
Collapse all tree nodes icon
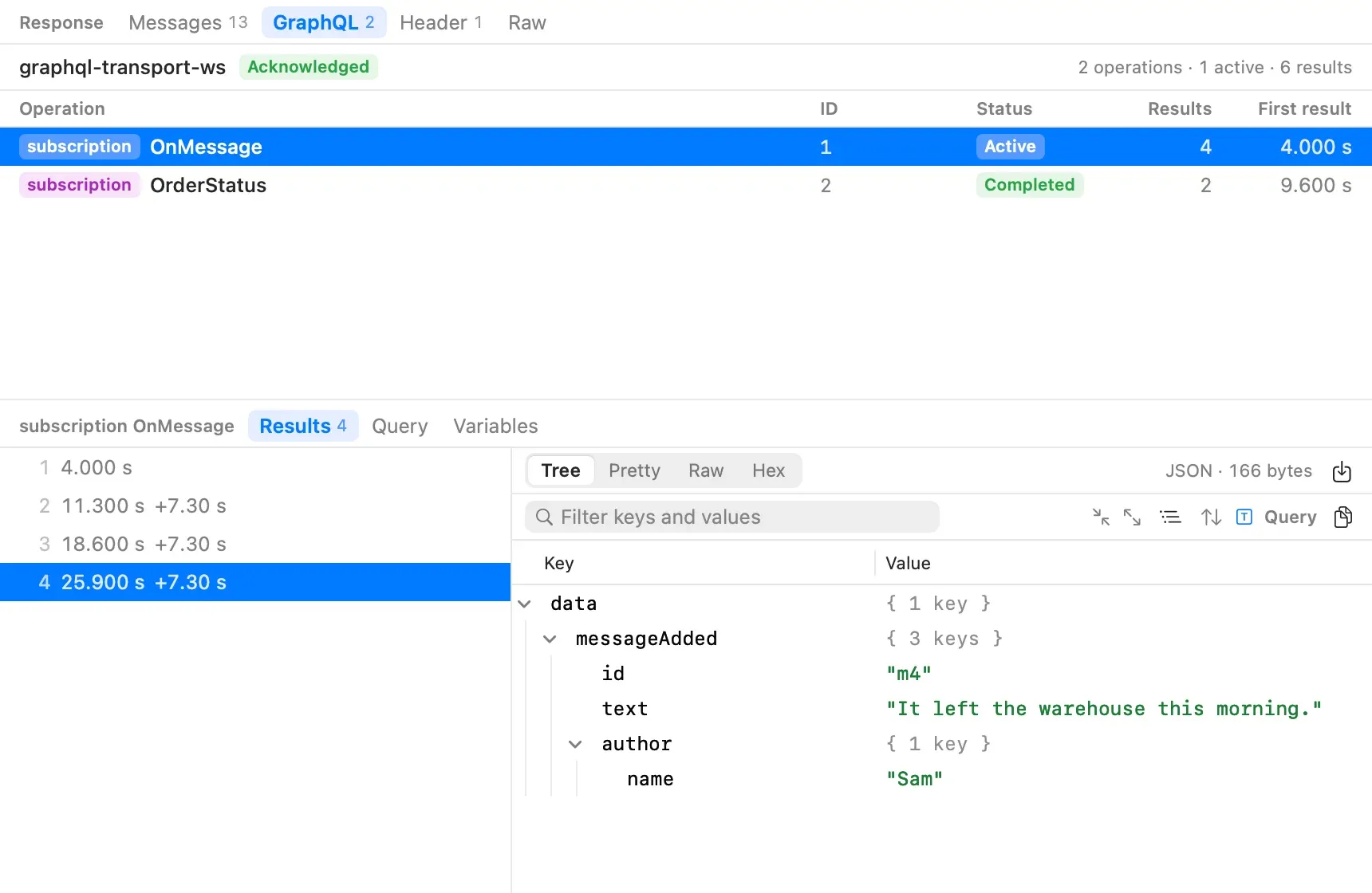1101,517
